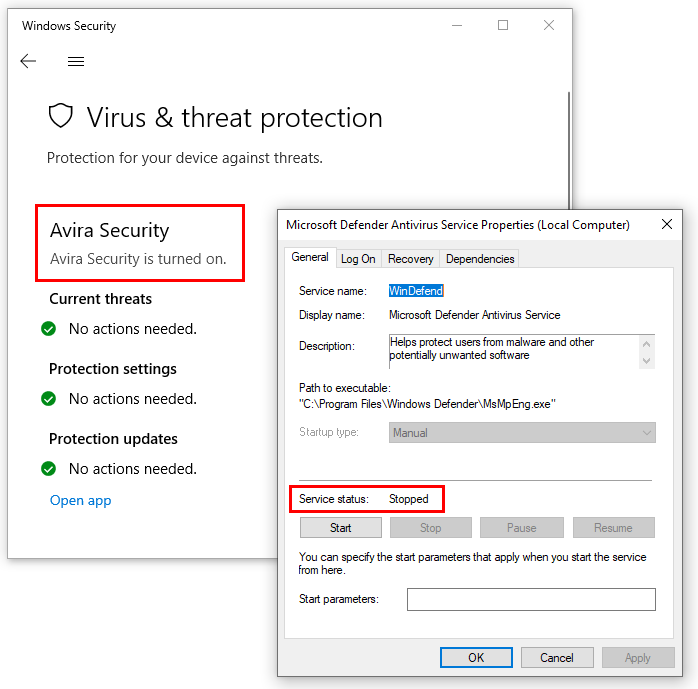Confirm the dialog with OK
The width and height of the screenshot is (698, 689).
point(476,657)
